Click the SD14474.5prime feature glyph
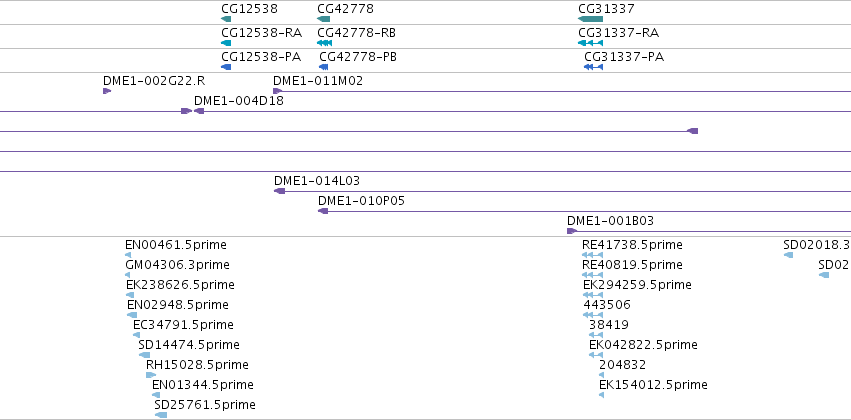Screen dimensions: 851x420 tap(144, 355)
